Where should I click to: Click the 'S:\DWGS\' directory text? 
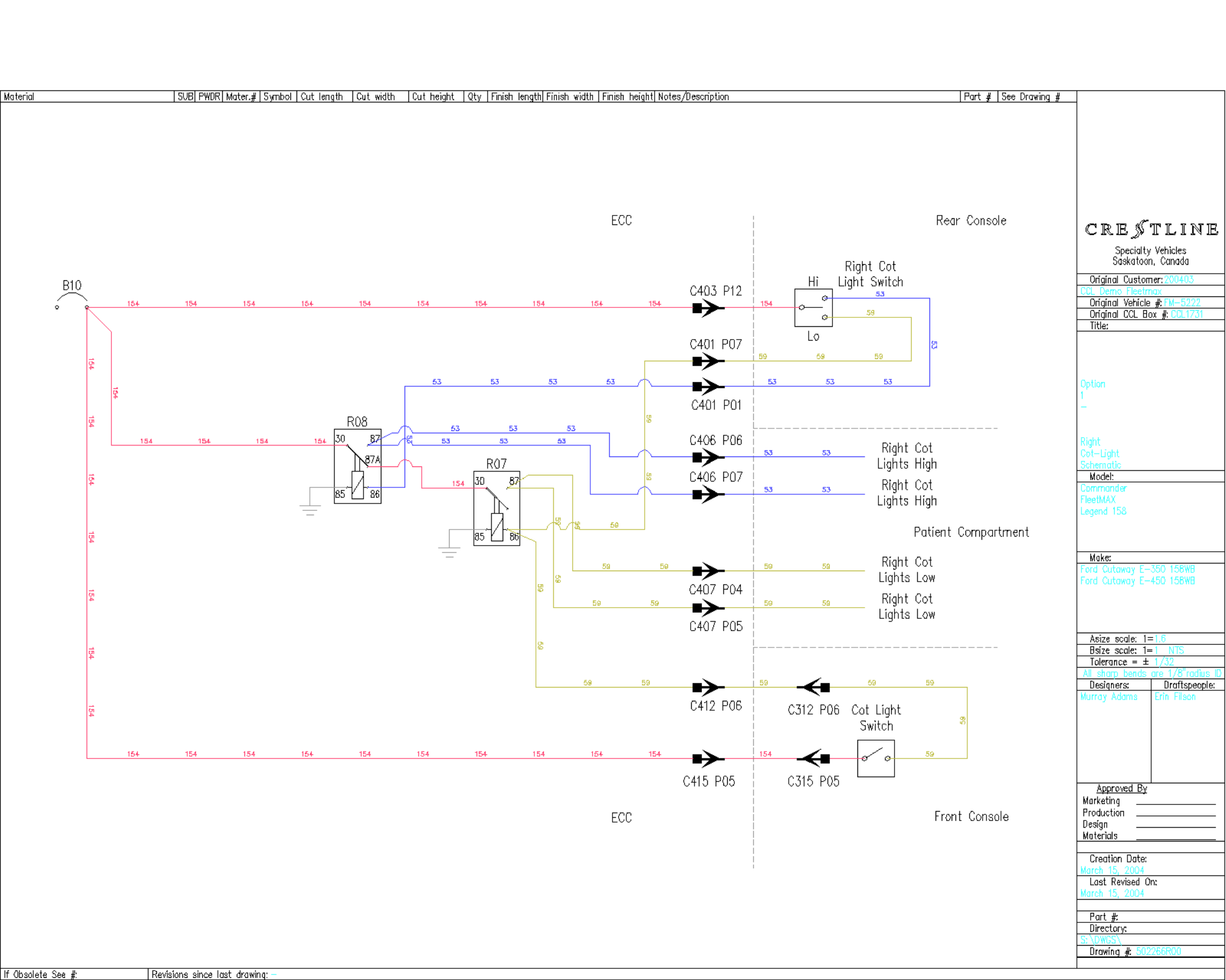(x=1100, y=940)
